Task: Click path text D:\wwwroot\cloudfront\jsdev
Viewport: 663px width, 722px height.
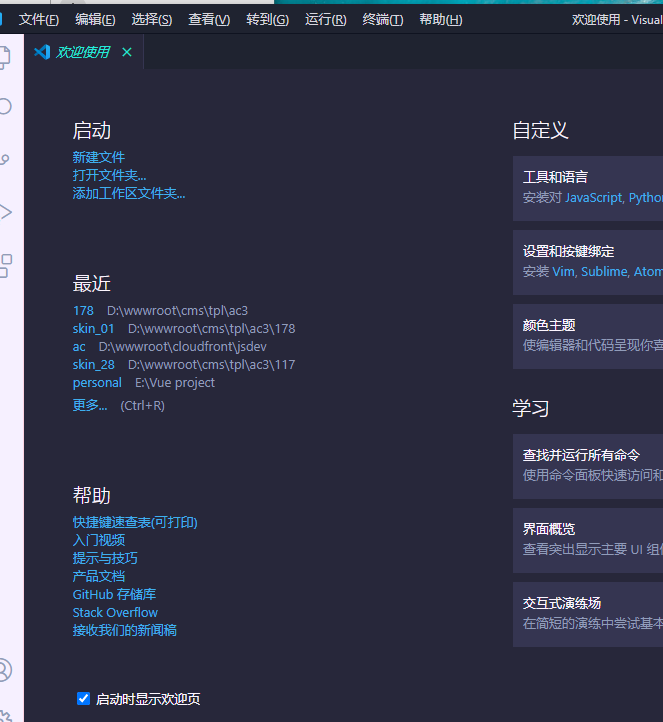Action: click(x=182, y=347)
